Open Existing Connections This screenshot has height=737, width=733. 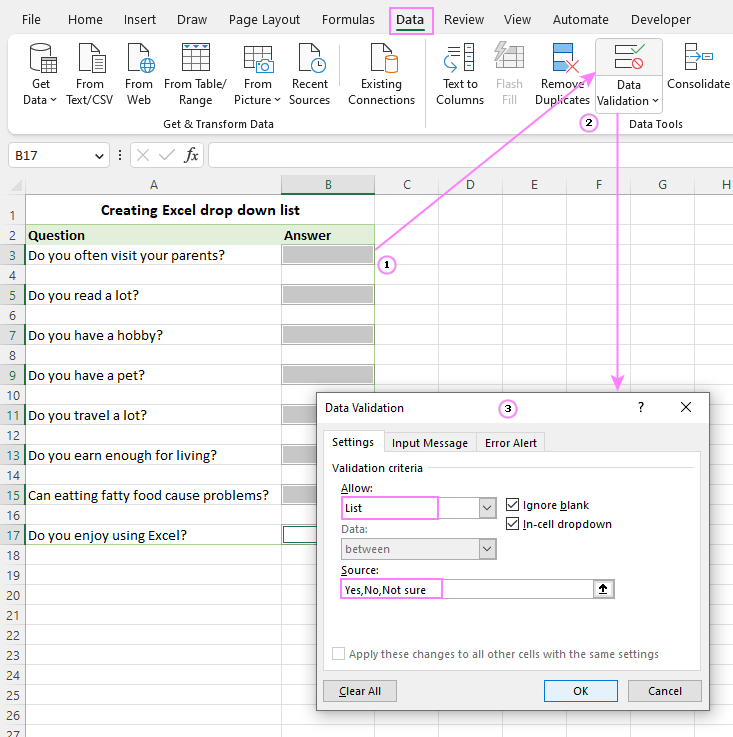coord(381,75)
